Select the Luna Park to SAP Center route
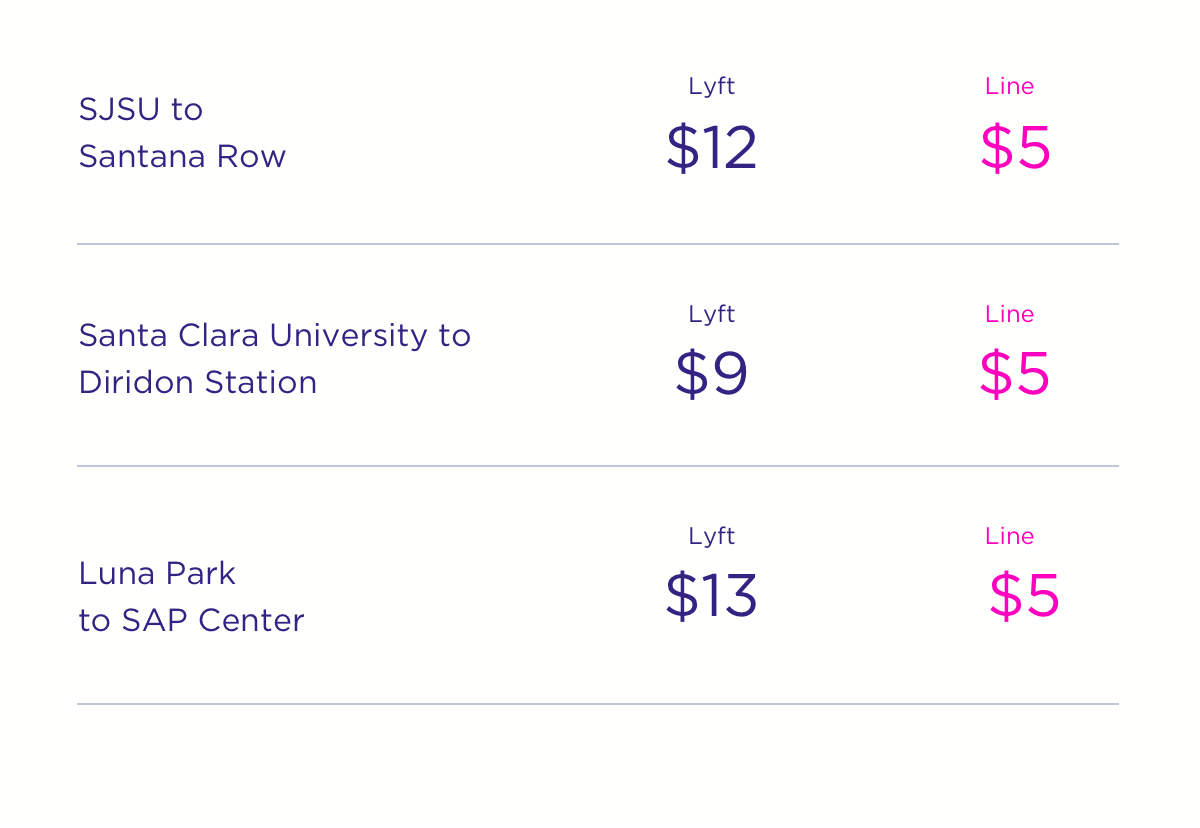This screenshot has width=1200, height=828. (191, 597)
